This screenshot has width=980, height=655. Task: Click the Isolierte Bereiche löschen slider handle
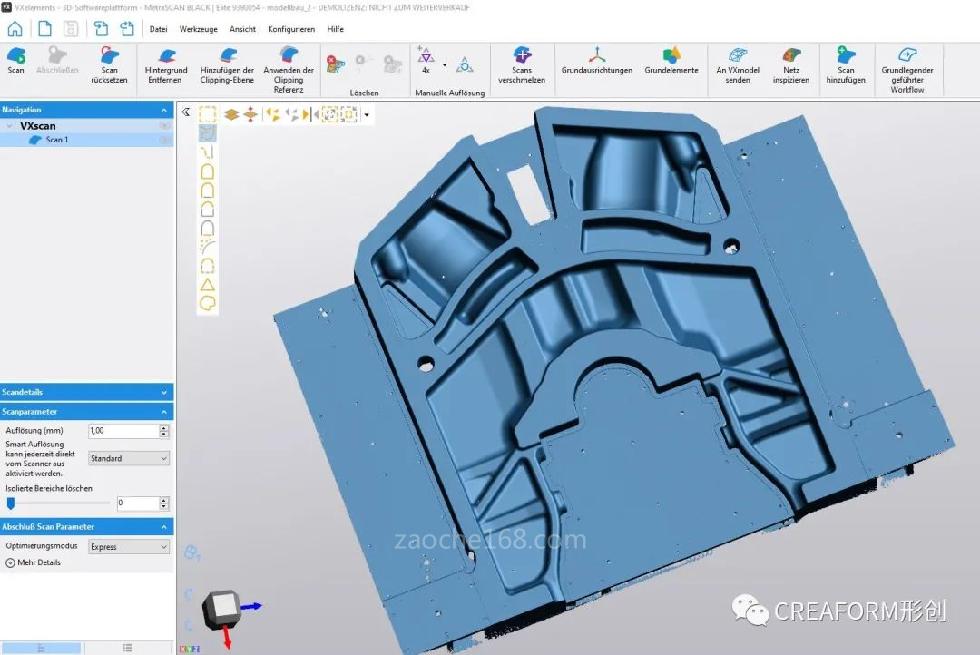tap(12, 503)
